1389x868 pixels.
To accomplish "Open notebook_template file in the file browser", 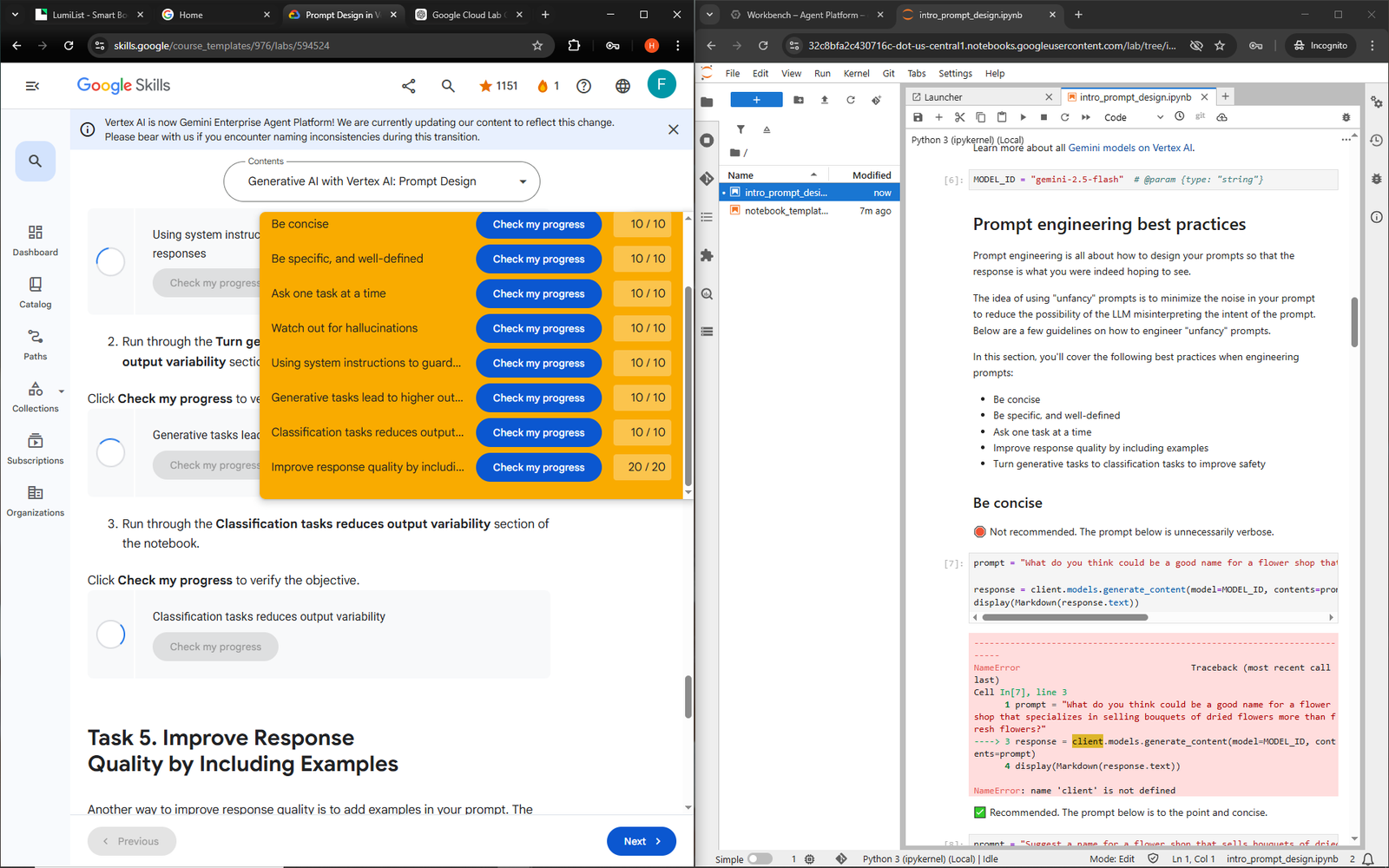I will tap(807, 211).
